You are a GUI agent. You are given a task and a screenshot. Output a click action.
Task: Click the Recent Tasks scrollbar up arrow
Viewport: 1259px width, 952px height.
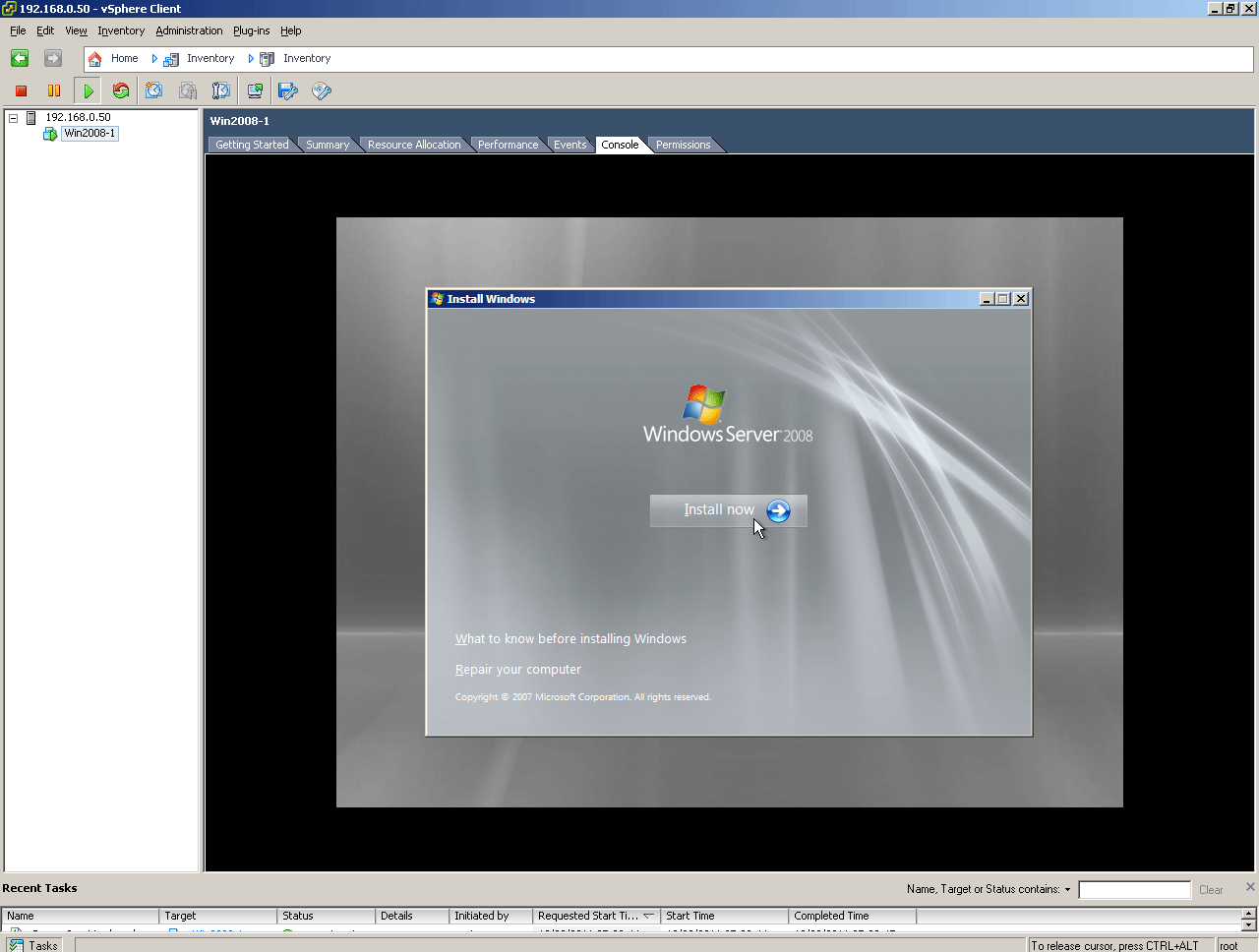click(1249, 914)
